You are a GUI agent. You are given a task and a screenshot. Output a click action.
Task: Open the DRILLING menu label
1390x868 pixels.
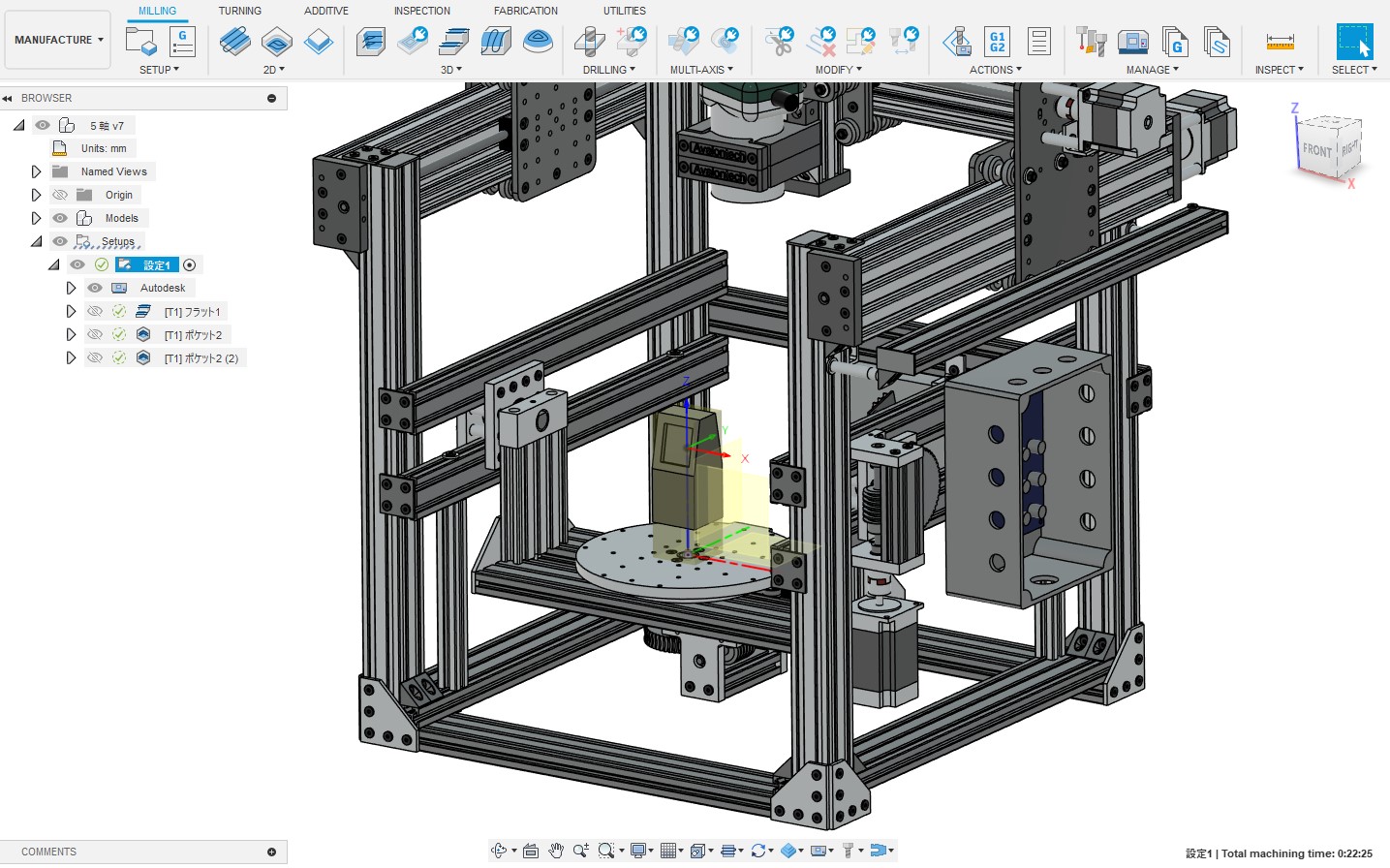[x=609, y=70]
